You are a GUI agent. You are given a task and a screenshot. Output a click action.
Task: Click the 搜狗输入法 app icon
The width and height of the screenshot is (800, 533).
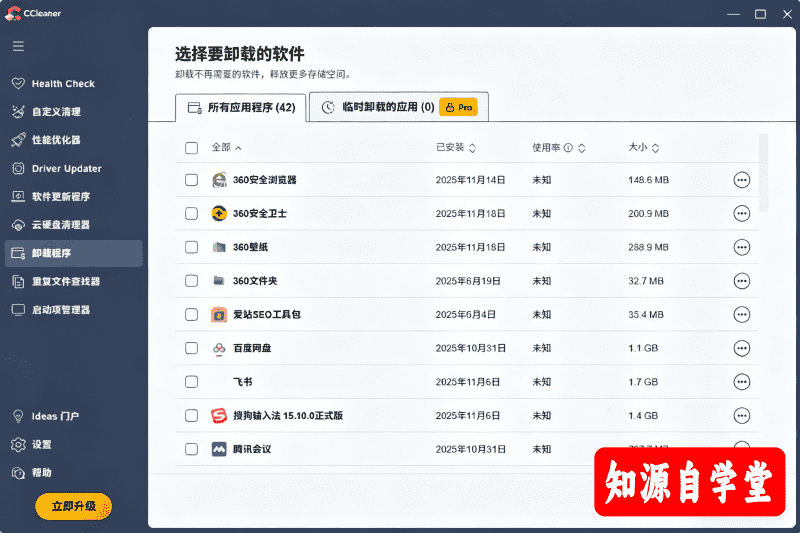coord(219,415)
